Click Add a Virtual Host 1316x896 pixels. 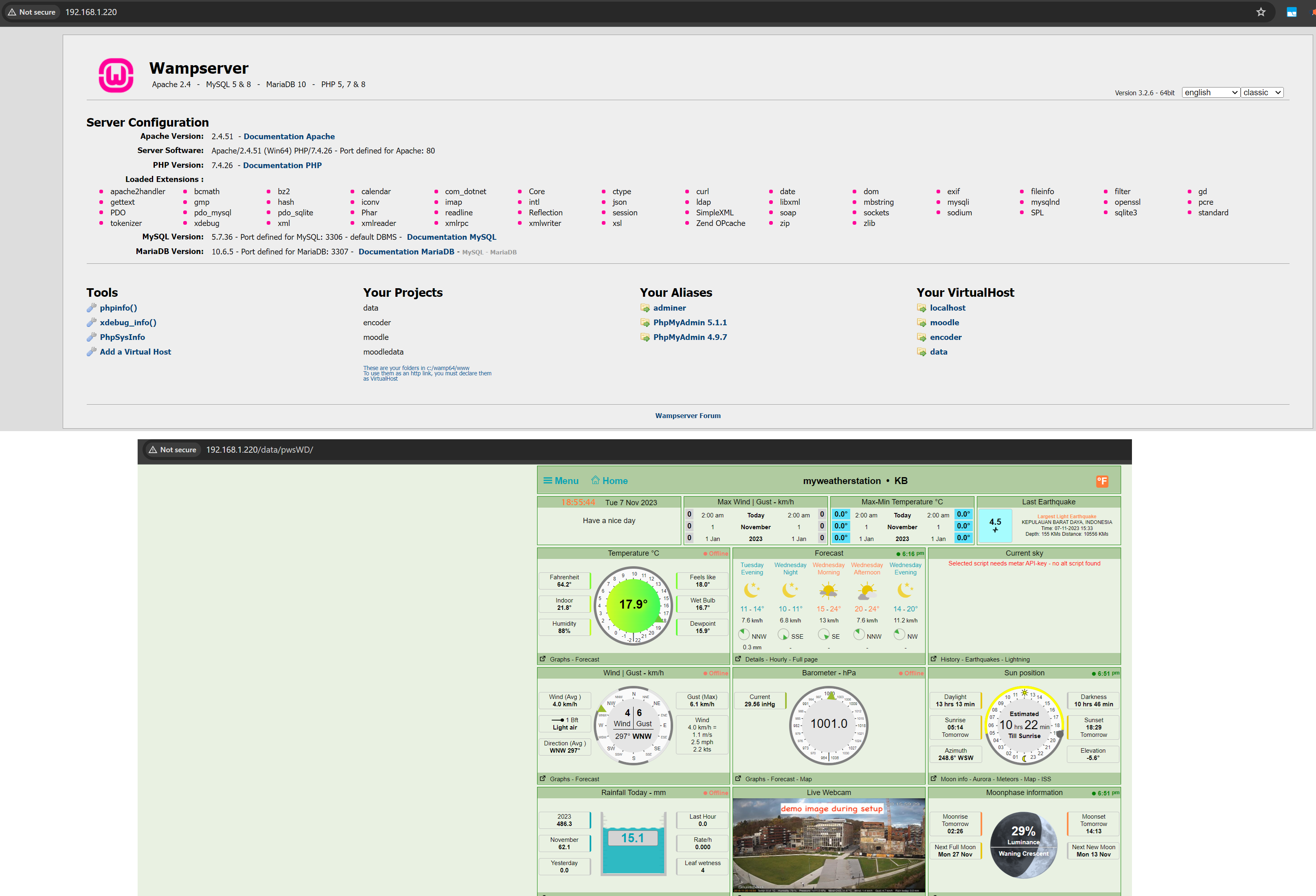pyautogui.click(x=135, y=352)
